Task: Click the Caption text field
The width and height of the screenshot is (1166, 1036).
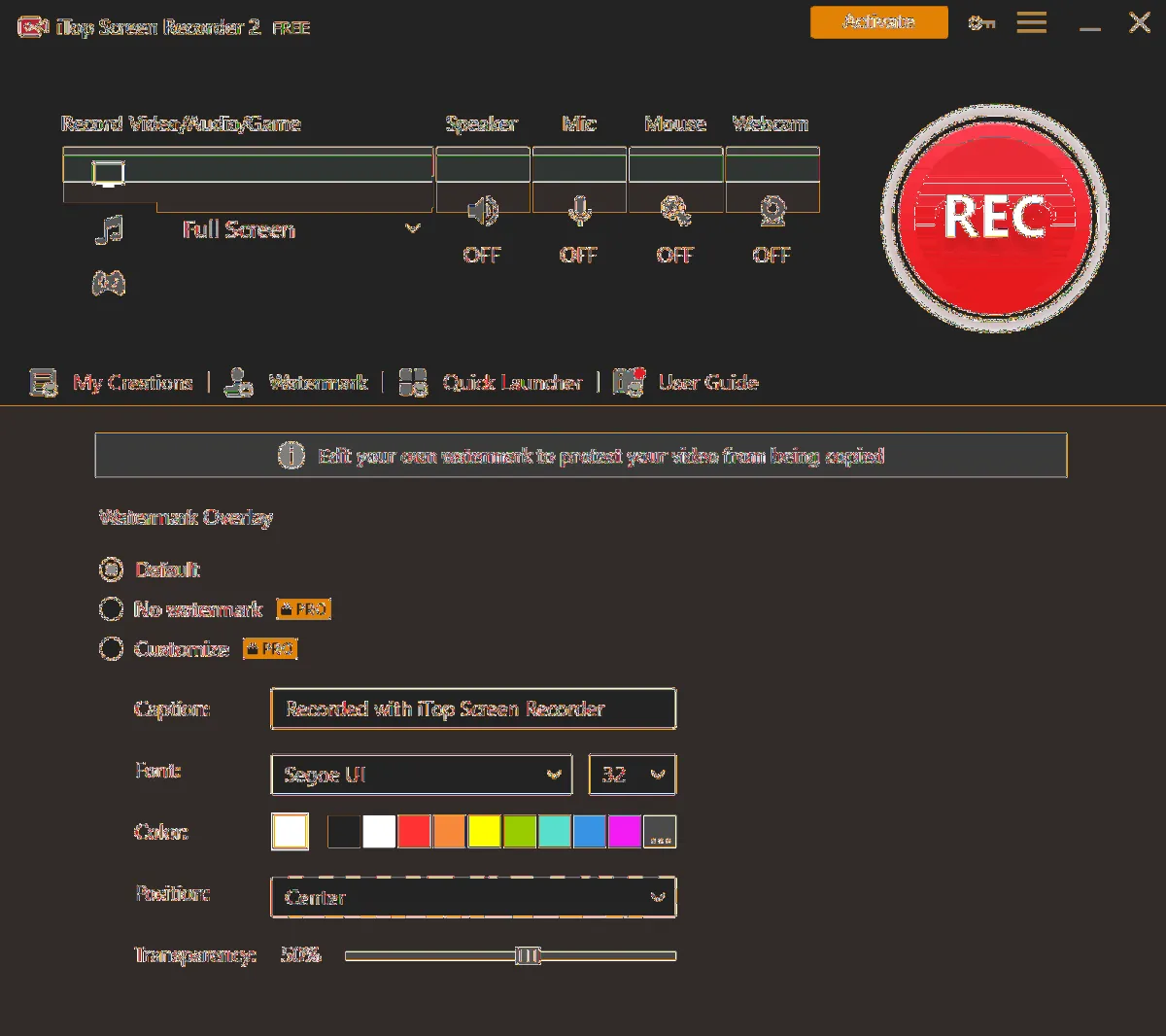Action: 473,708
